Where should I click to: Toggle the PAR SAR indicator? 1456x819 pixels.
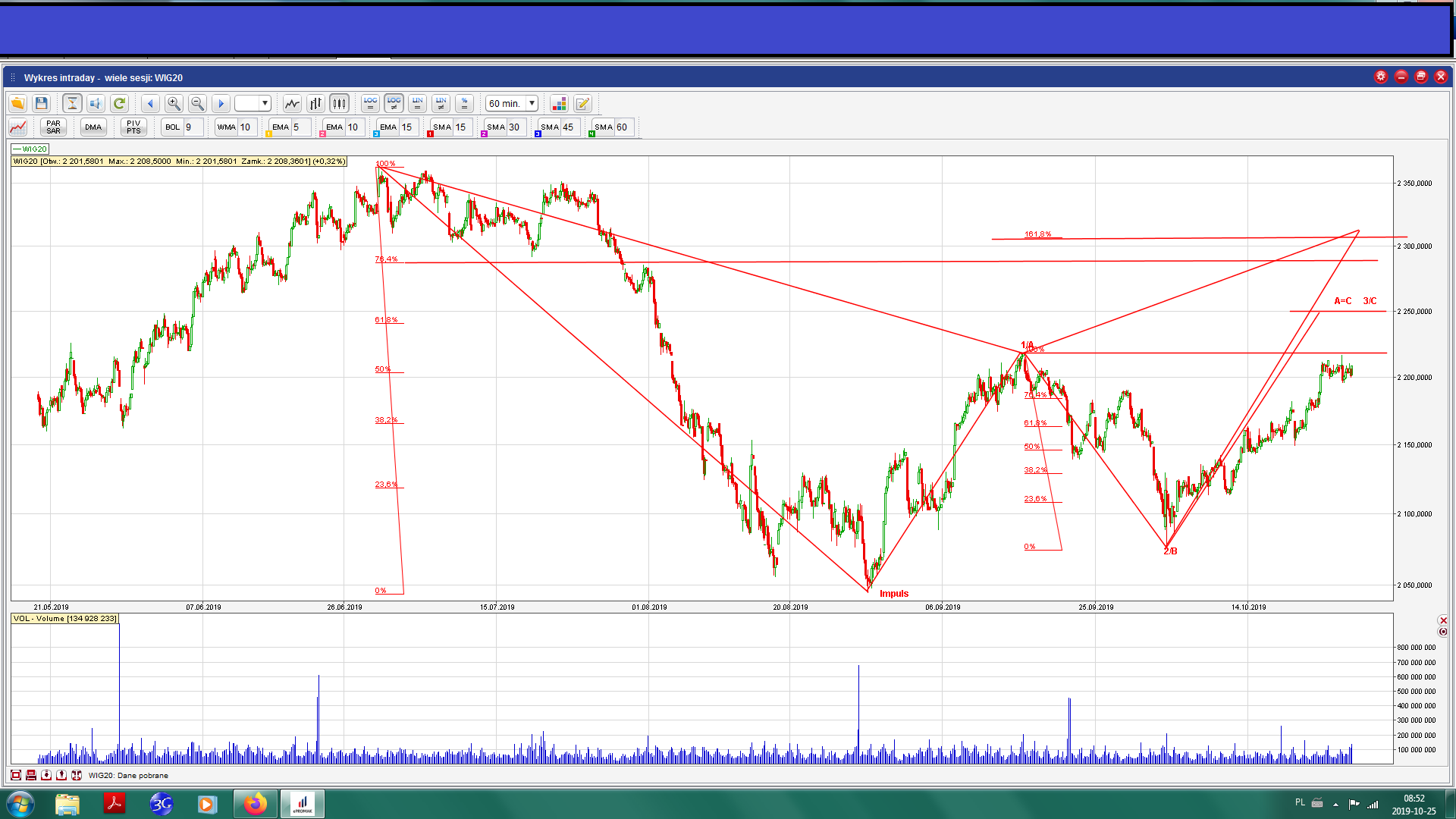tap(53, 127)
